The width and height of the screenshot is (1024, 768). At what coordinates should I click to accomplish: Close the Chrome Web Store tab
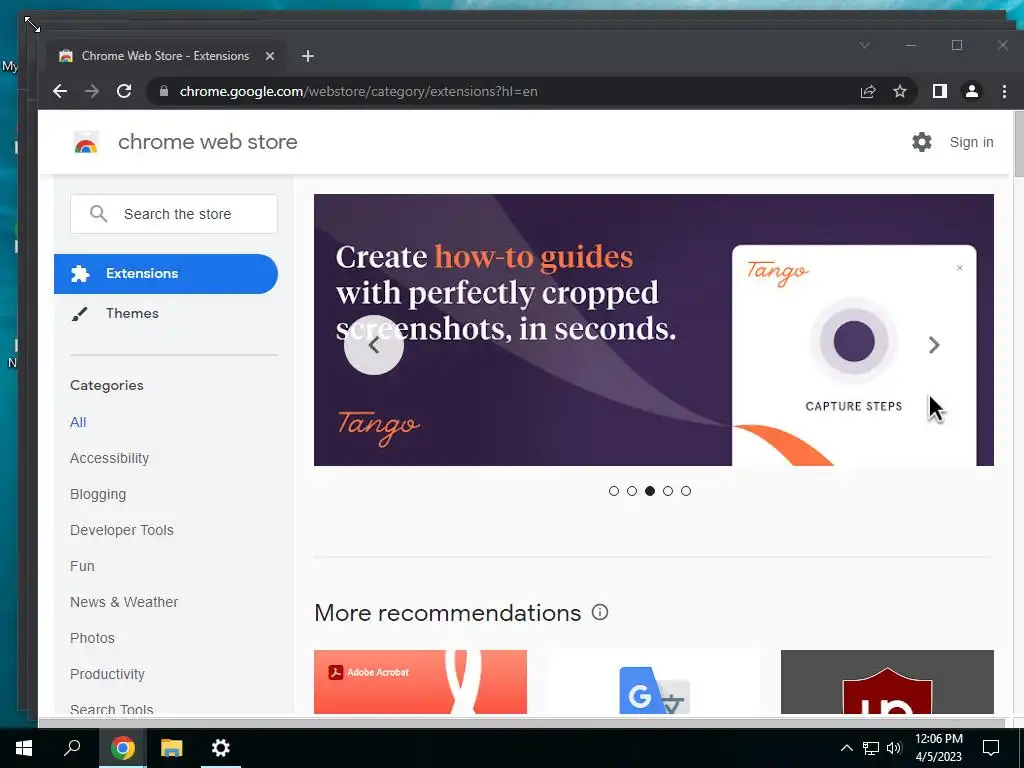[270, 56]
